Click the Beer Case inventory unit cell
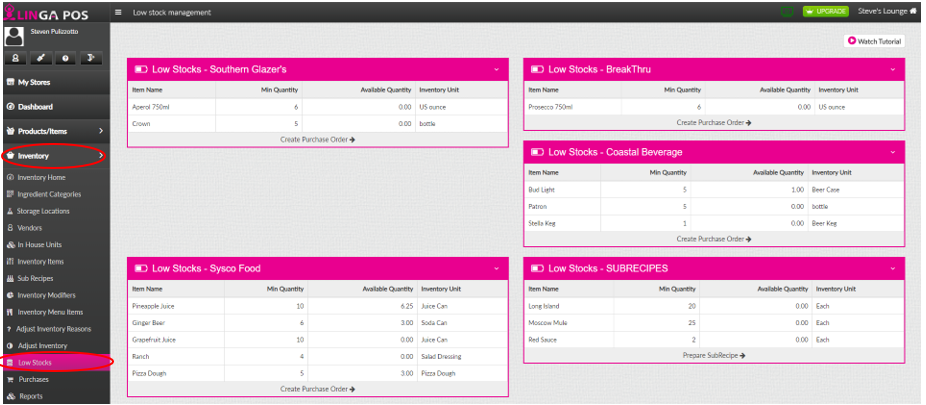 tap(856, 190)
